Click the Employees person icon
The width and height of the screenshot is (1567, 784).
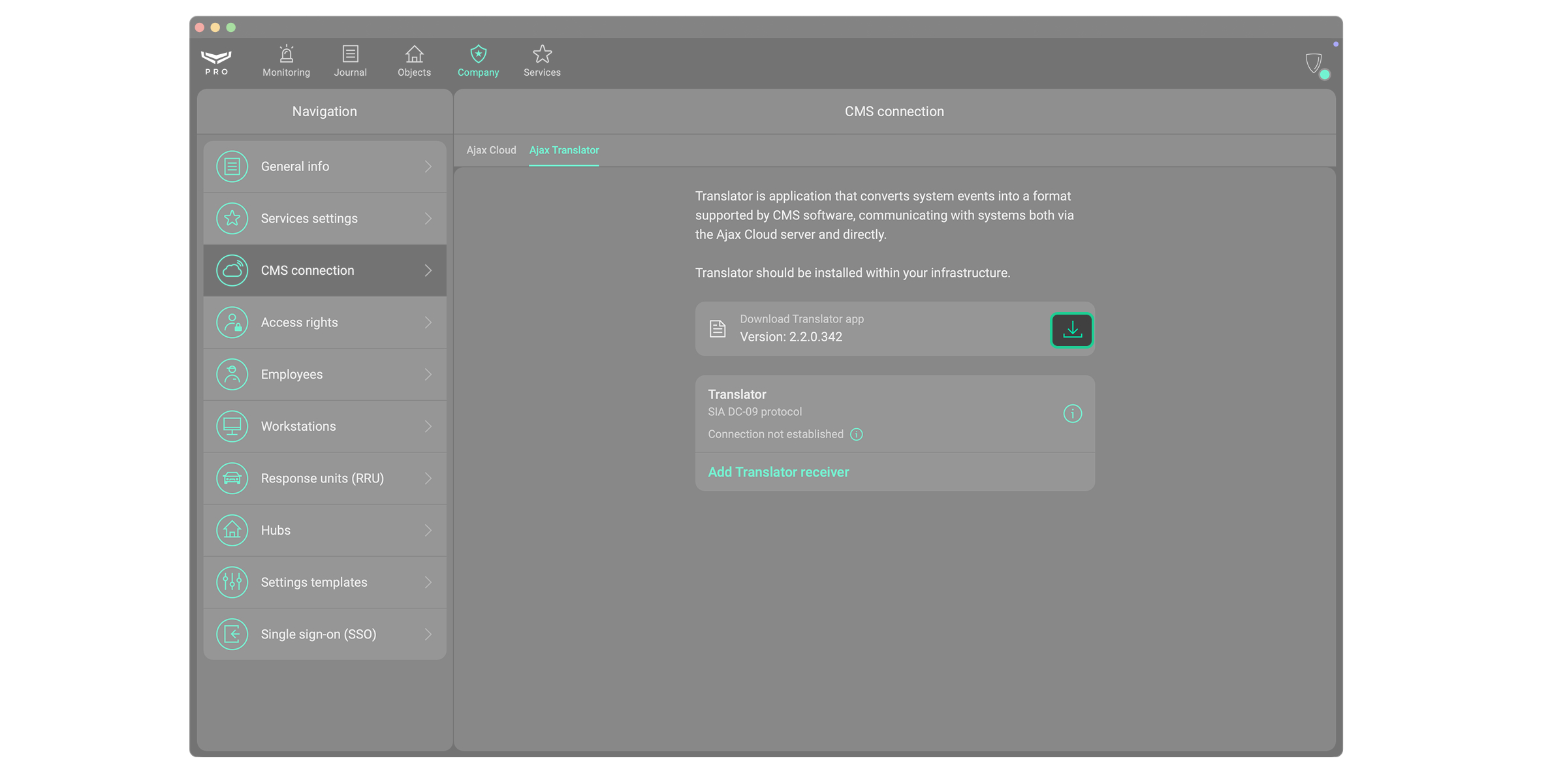click(x=232, y=375)
